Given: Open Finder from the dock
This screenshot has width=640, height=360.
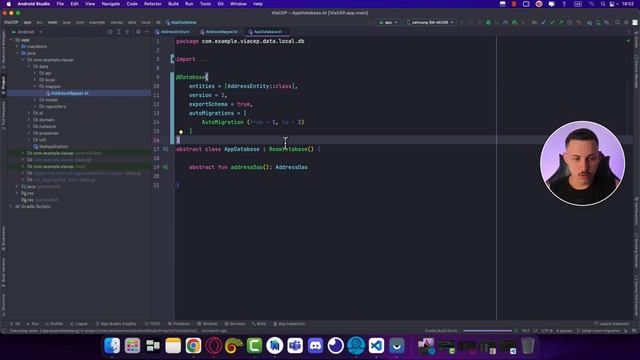Looking at the screenshot, I should point(112,346).
